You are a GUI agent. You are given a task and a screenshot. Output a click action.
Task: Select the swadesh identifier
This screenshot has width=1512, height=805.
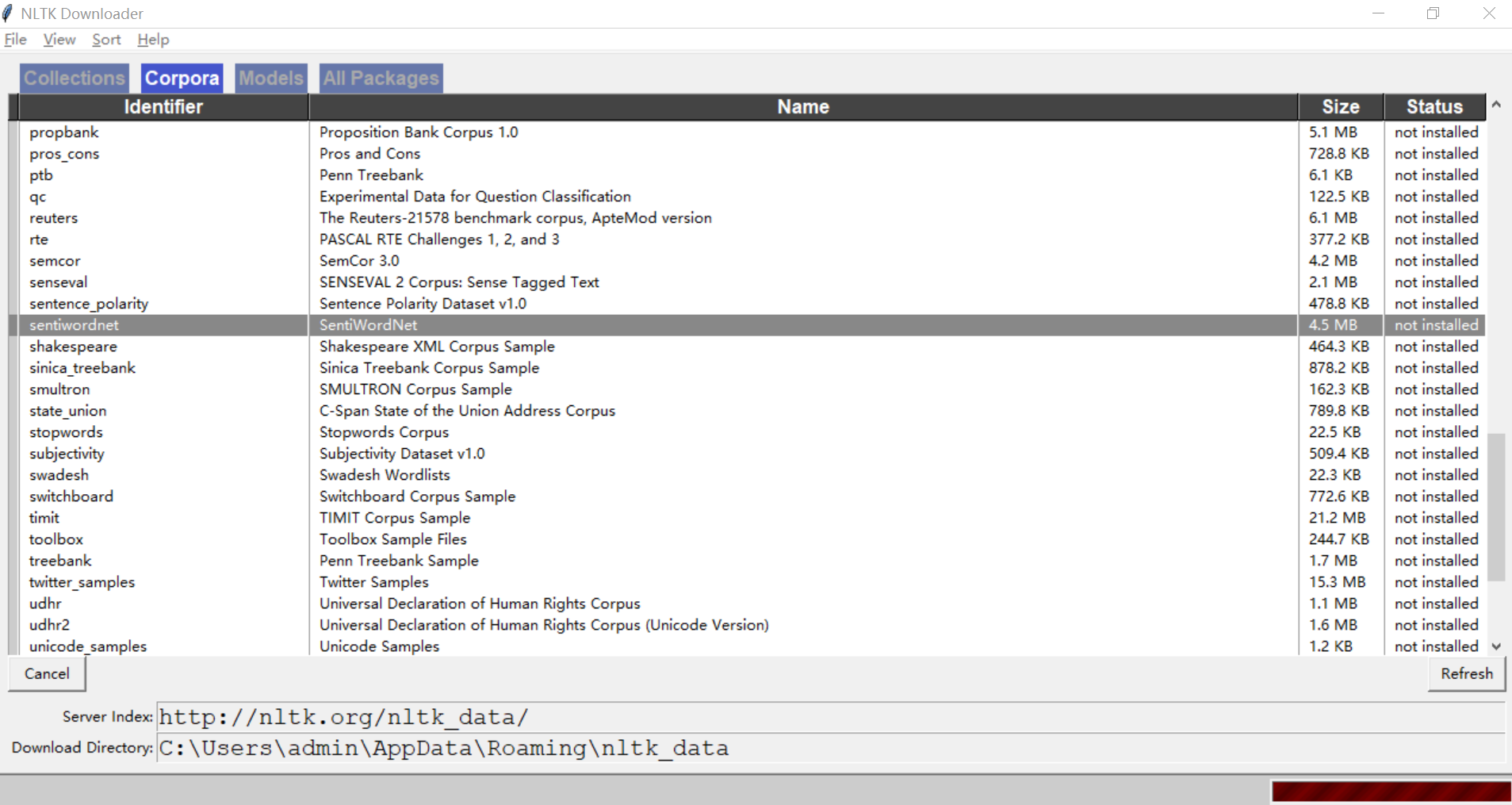pyautogui.click(x=59, y=475)
